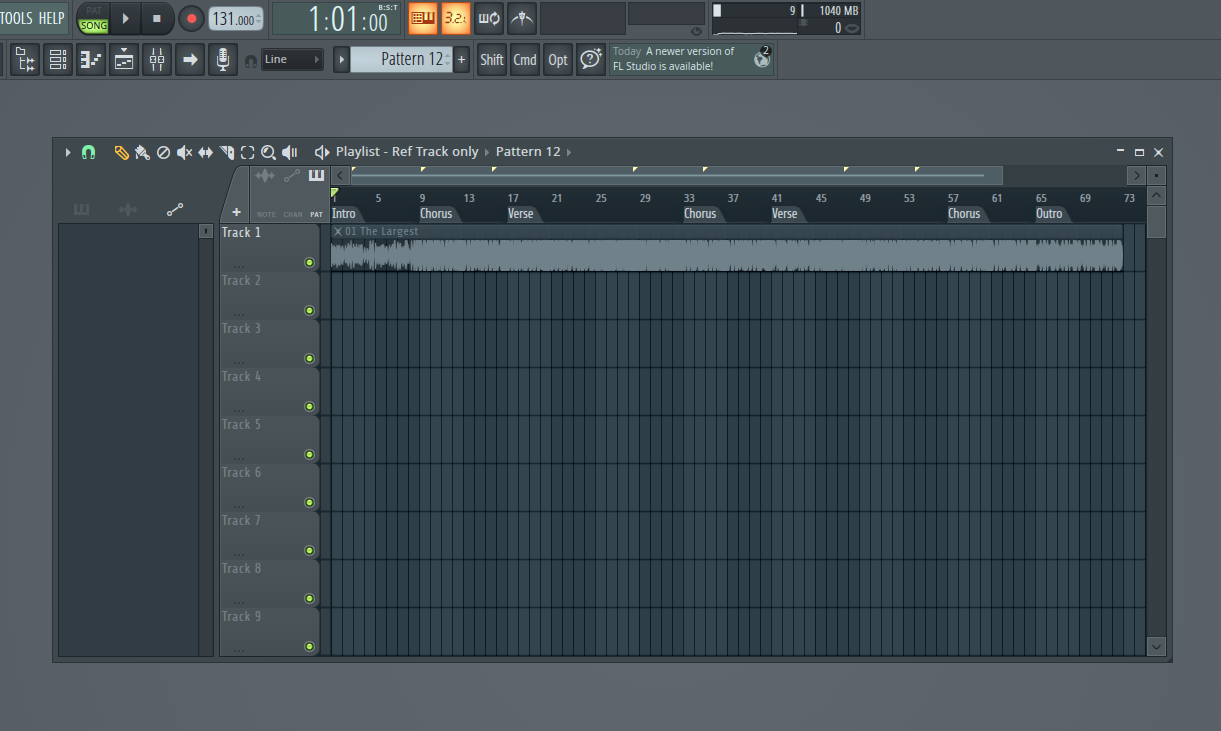The image size is (1221, 731).
Task: Select the Slip editing tool
Action: 205,152
